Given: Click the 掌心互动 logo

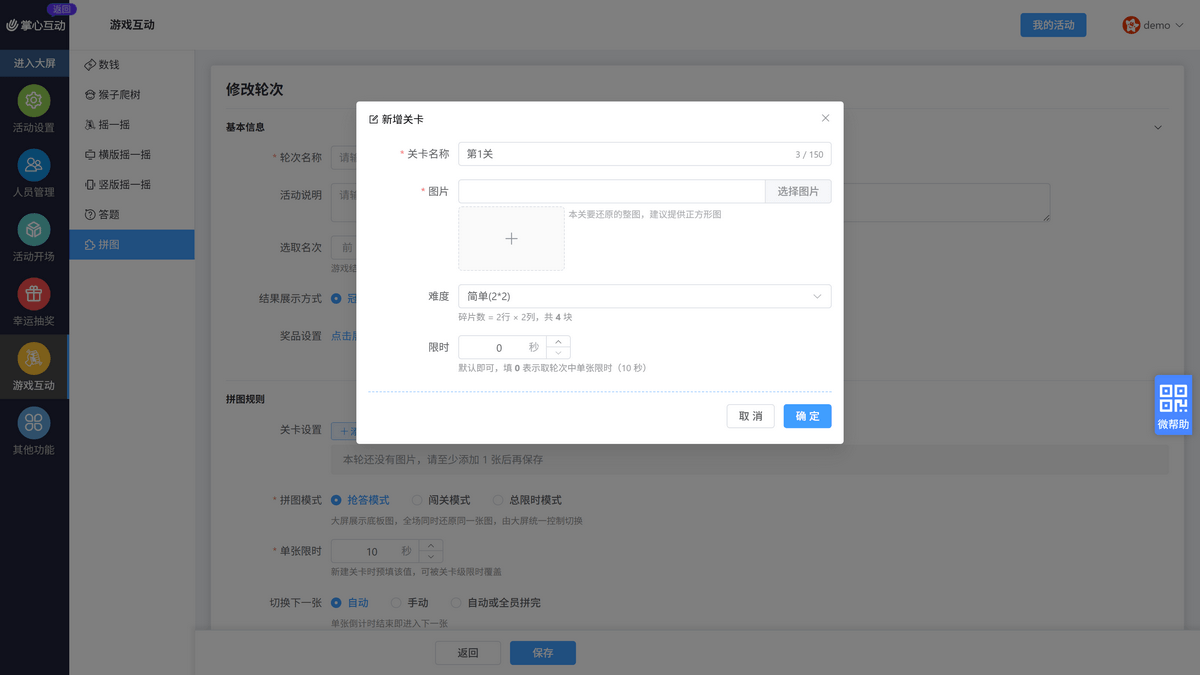Looking at the screenshot, I should 35,25.
